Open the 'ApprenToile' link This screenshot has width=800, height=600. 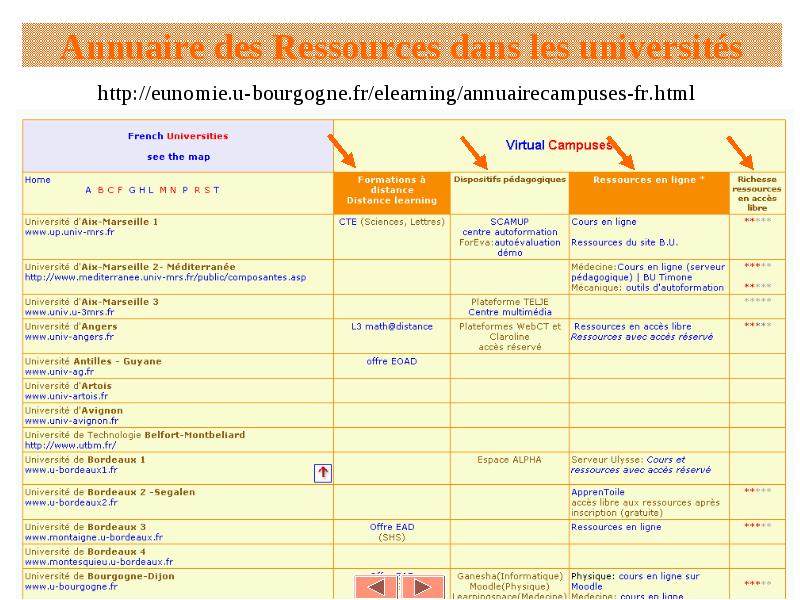[597, 492]
